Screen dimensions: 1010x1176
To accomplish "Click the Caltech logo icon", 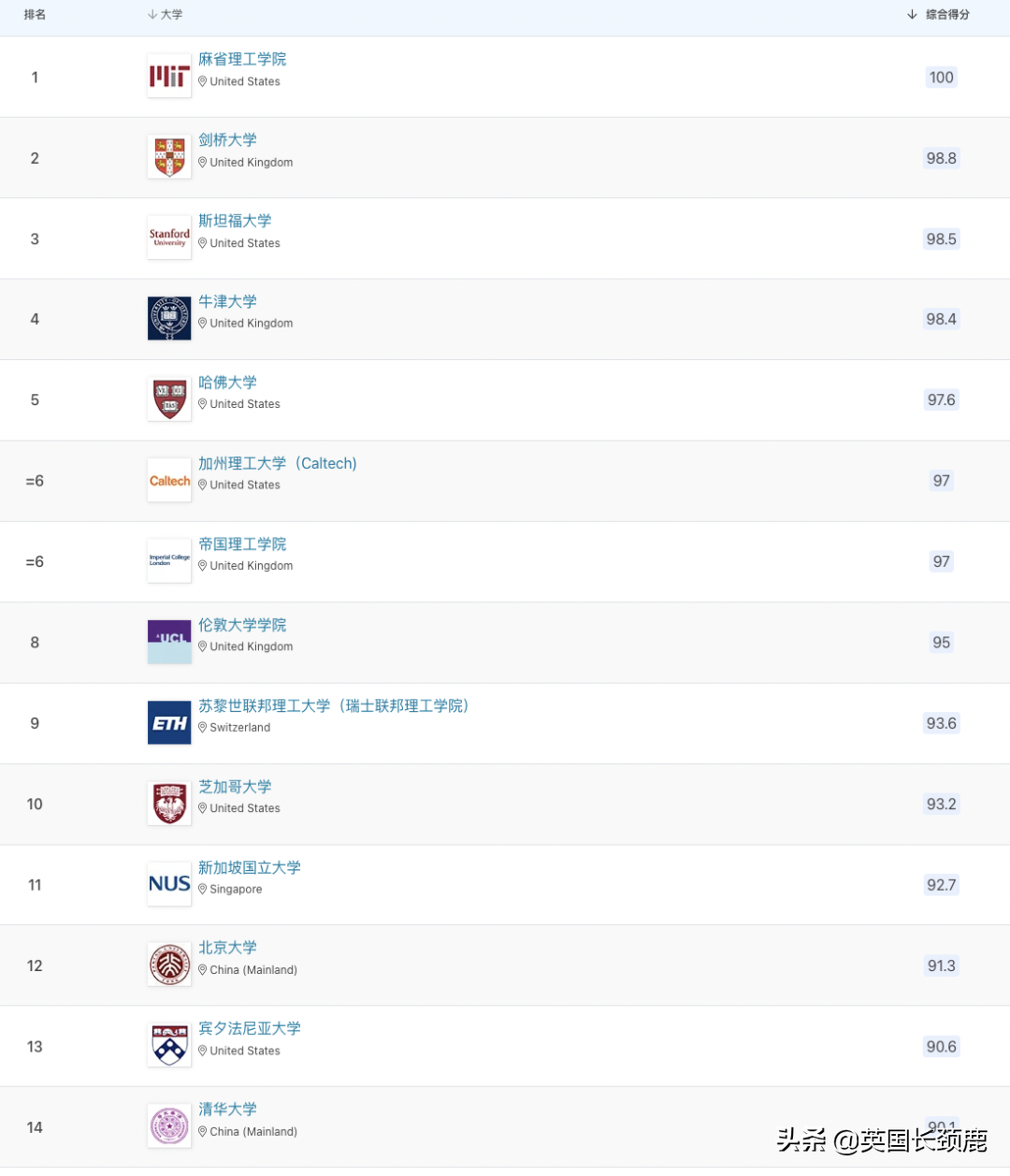I will pyautogui.click(x=169, y=481).
